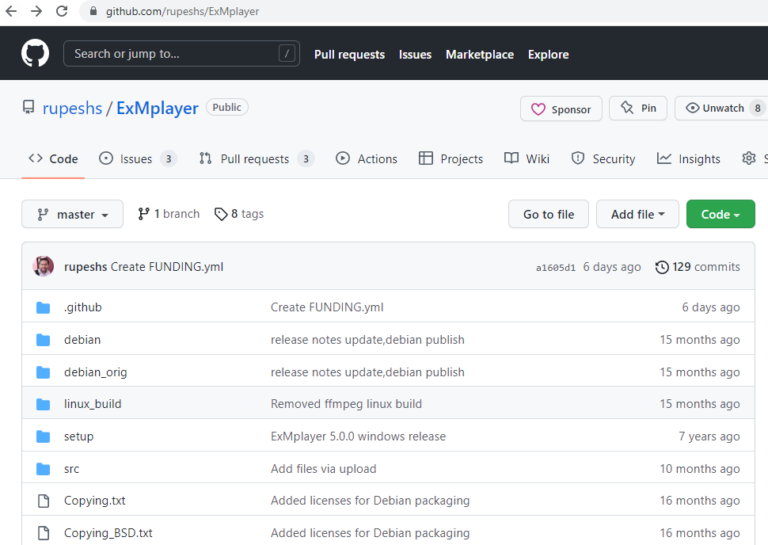Image resolution: width=768 pixels, height=545 pixels.
Task: Click the commit history clock icon
Action: click(x=661, y=267)
